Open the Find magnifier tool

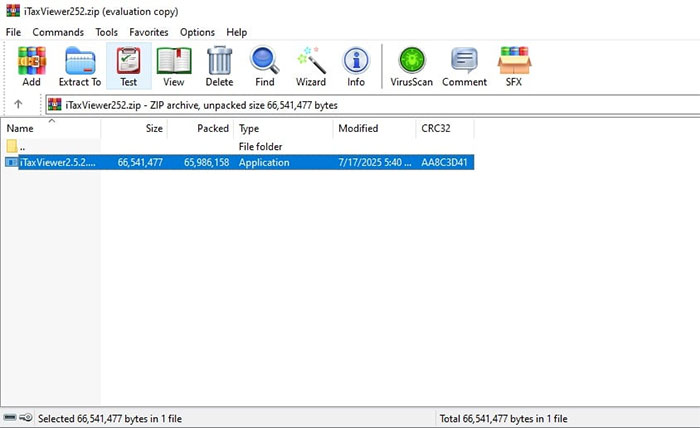[264, 66]
